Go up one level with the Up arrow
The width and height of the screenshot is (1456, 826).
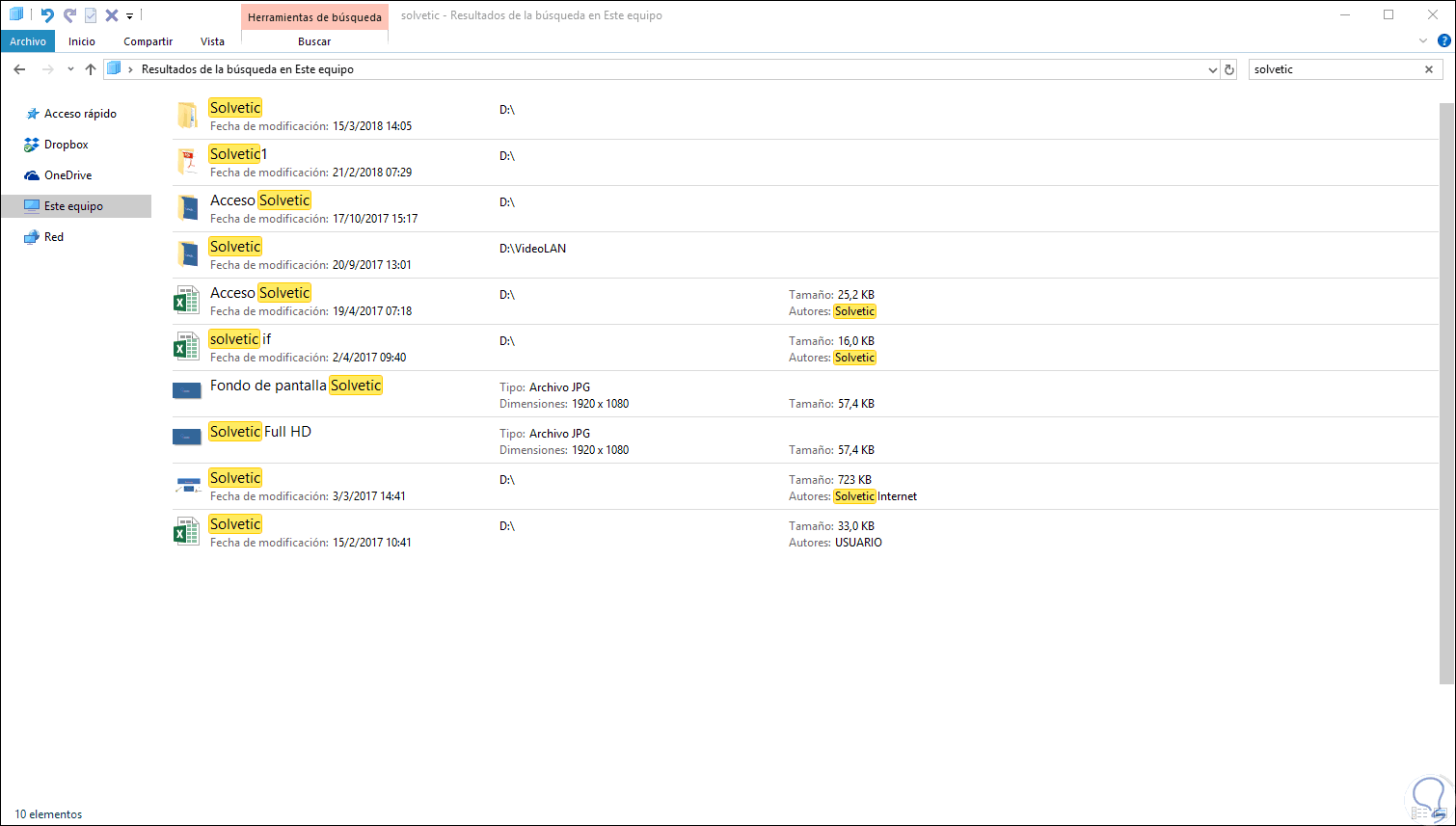(x=91, y=69)
